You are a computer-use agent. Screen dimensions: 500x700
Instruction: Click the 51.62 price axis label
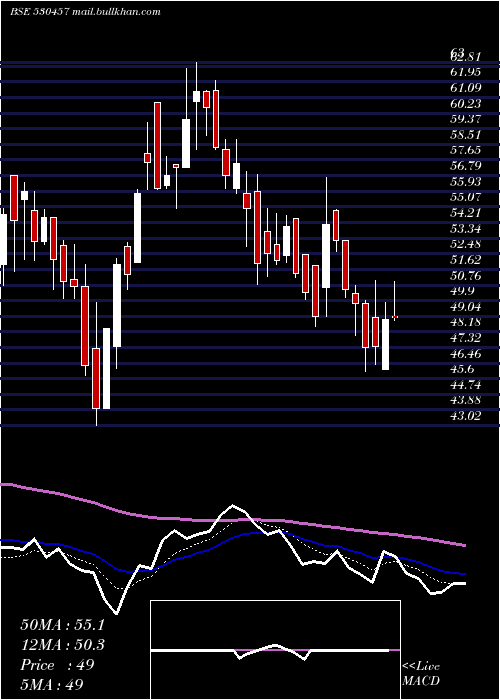[x=466, y=260]
